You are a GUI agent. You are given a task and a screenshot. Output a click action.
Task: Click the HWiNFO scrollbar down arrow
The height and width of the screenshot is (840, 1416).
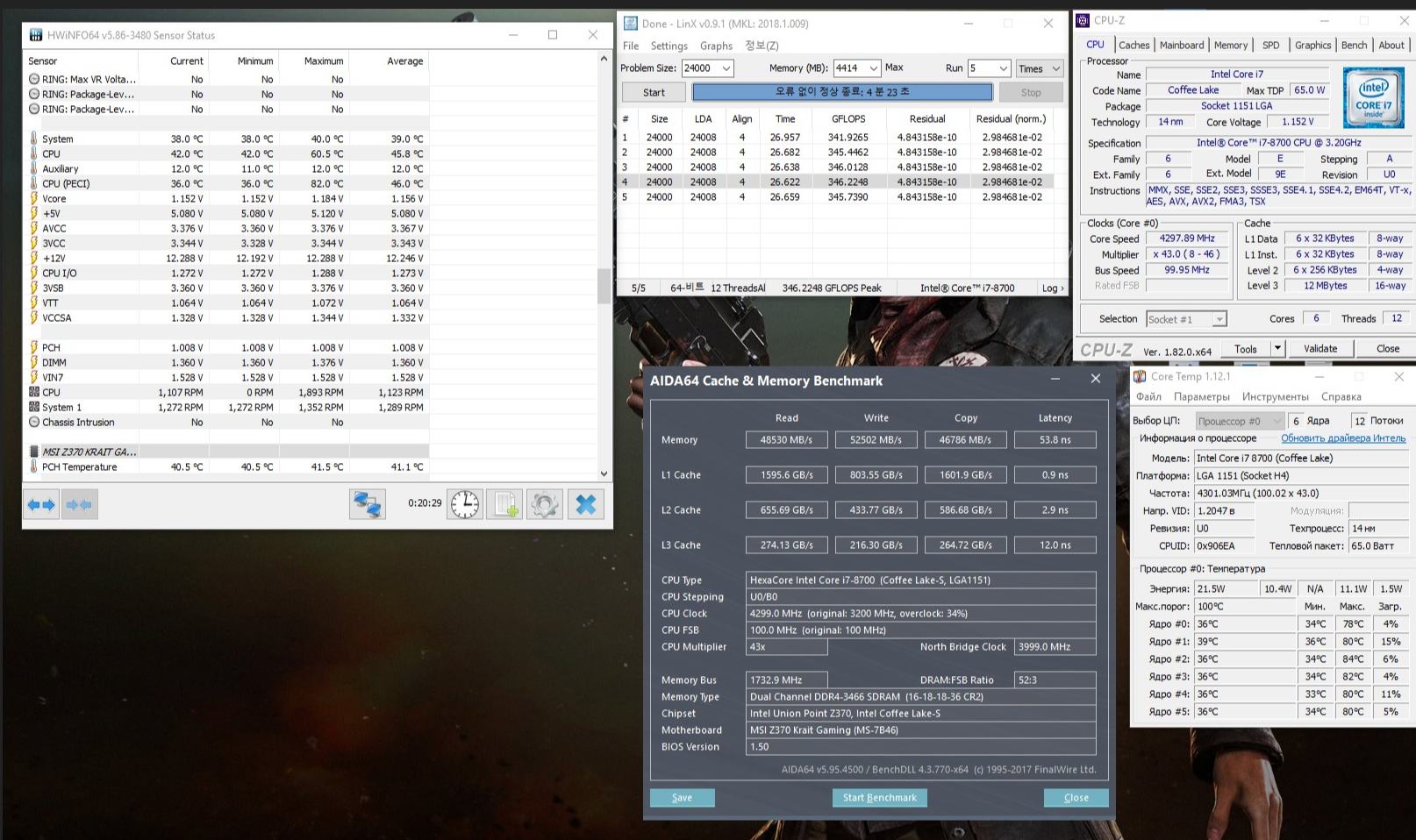pyautogui.click(x=604, y=473)
